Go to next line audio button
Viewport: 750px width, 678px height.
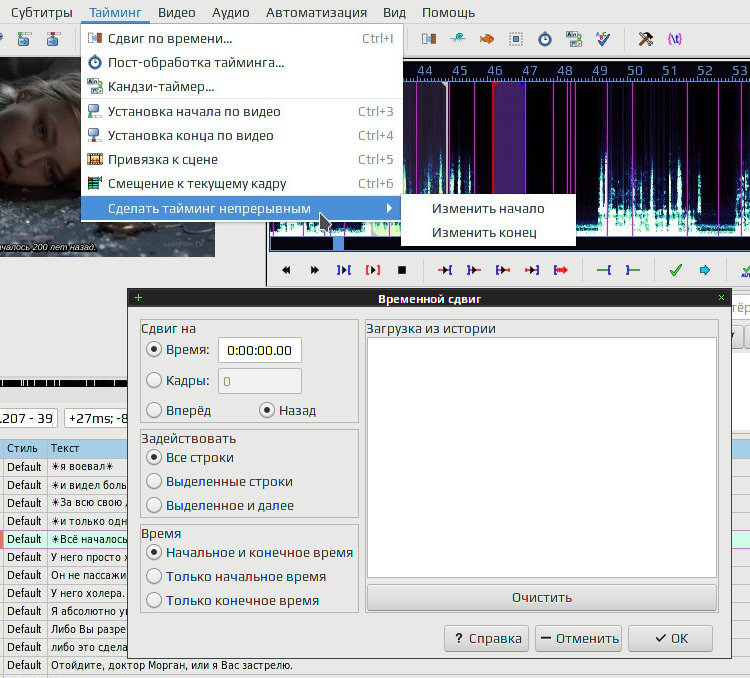(315, 270)
